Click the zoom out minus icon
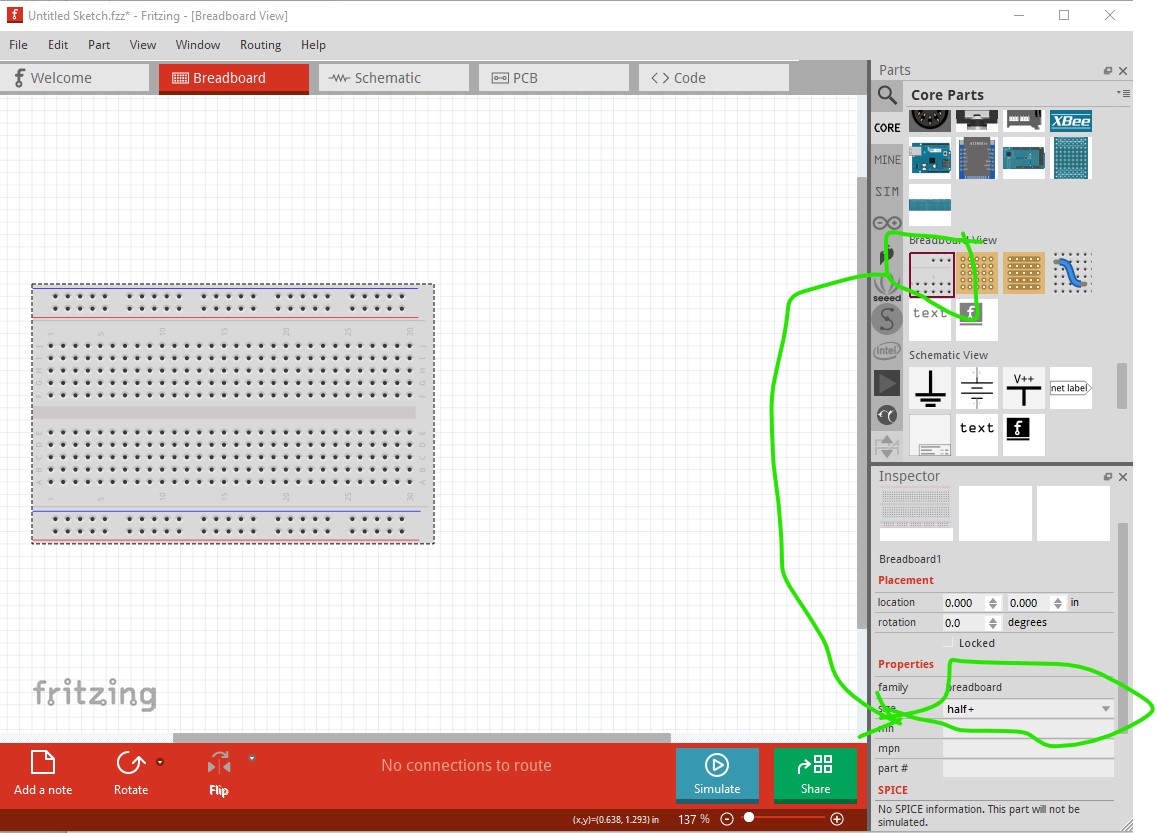The height and width of the screenshot is (833, 1157). pos(727,819)
